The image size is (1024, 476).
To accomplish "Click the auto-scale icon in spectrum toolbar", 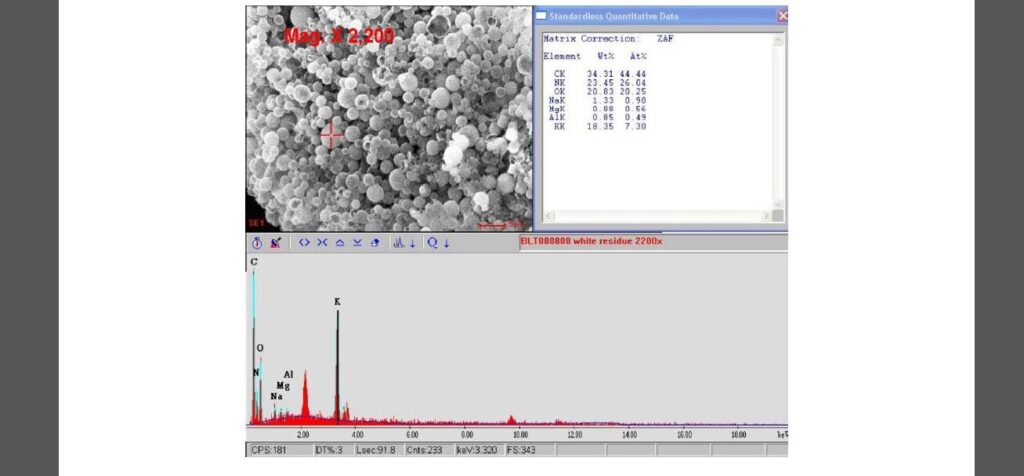I will point(375,243).
